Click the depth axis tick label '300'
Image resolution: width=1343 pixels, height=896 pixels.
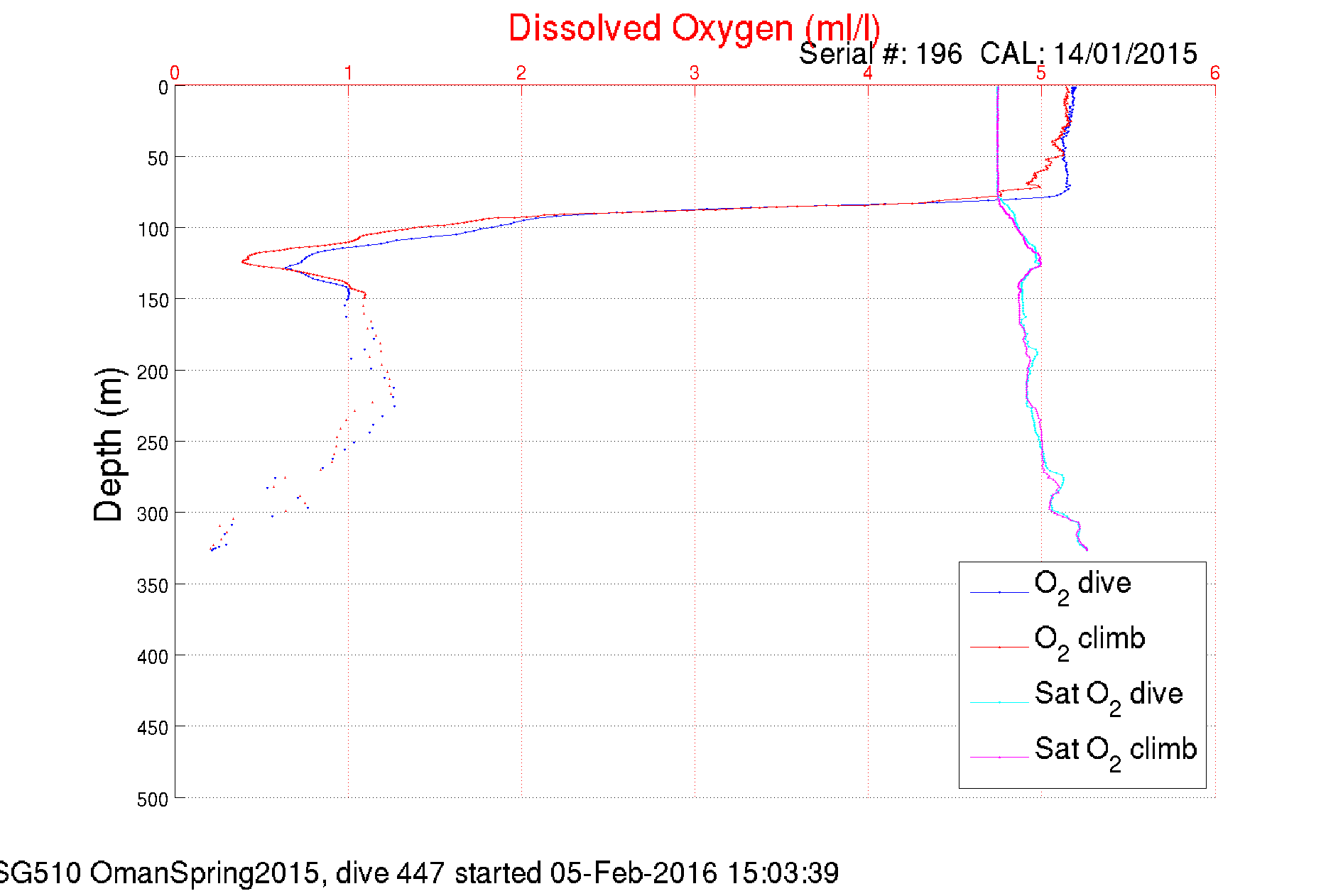coord(153,514)
